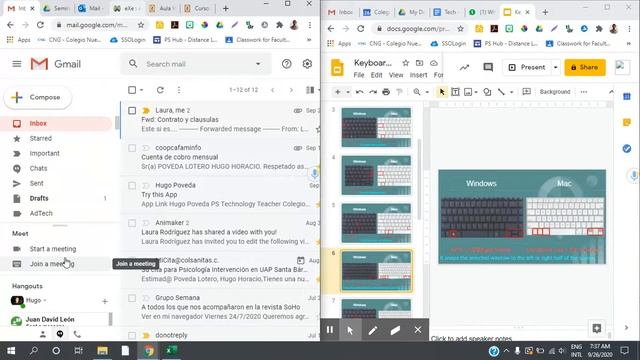Open Hangouts phone calls icon

(x=77, y=334)
